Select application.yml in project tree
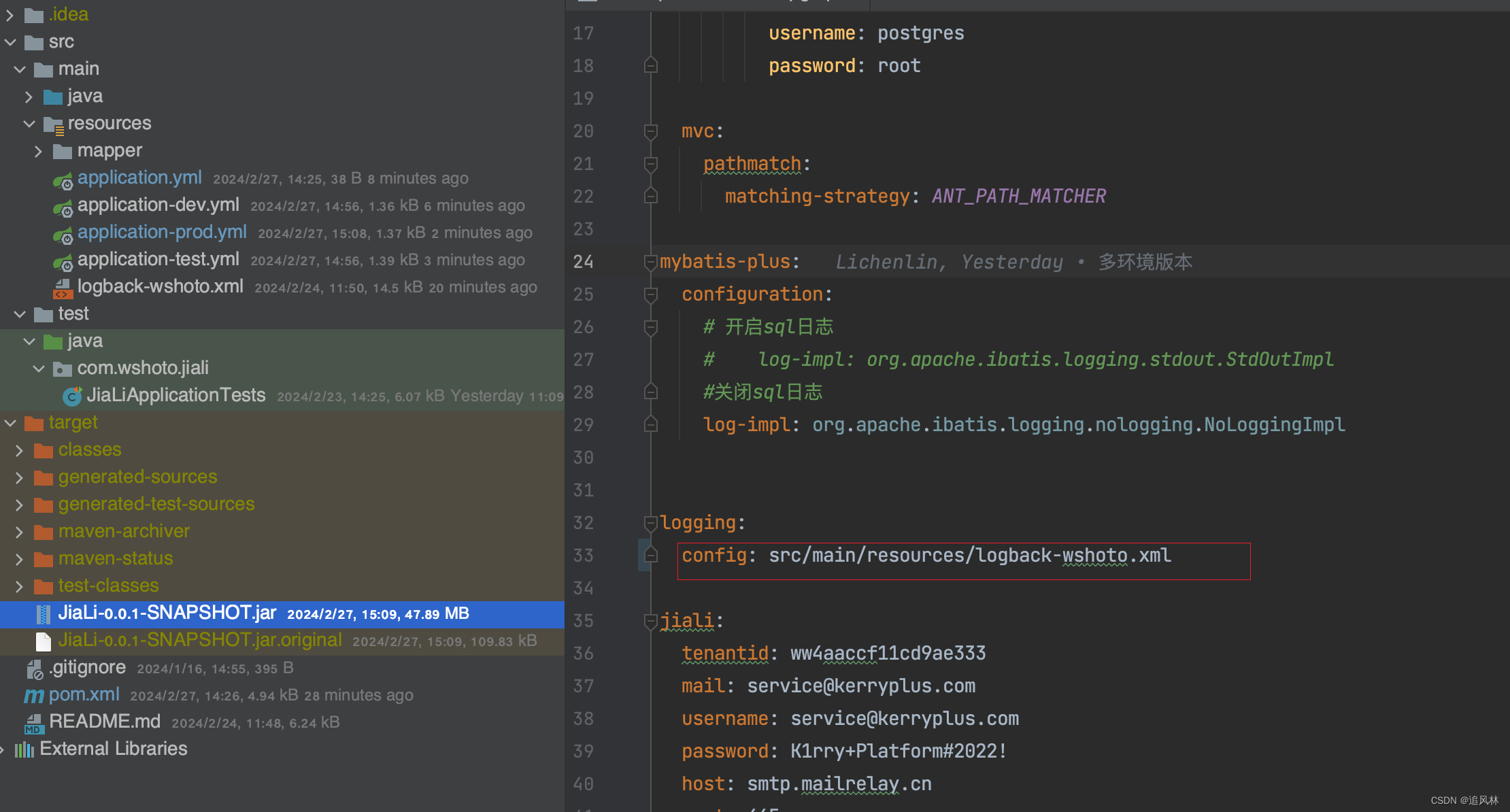The height and width of the screenshot is (812, 1510). pos(139,178)
